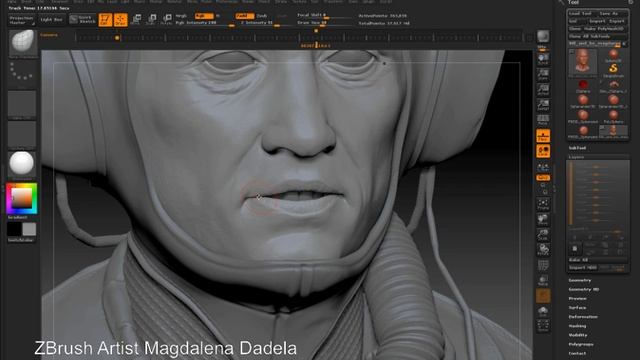Click the Frame icon in right shelf
The image size is (640, 360).
coord(543,204)
